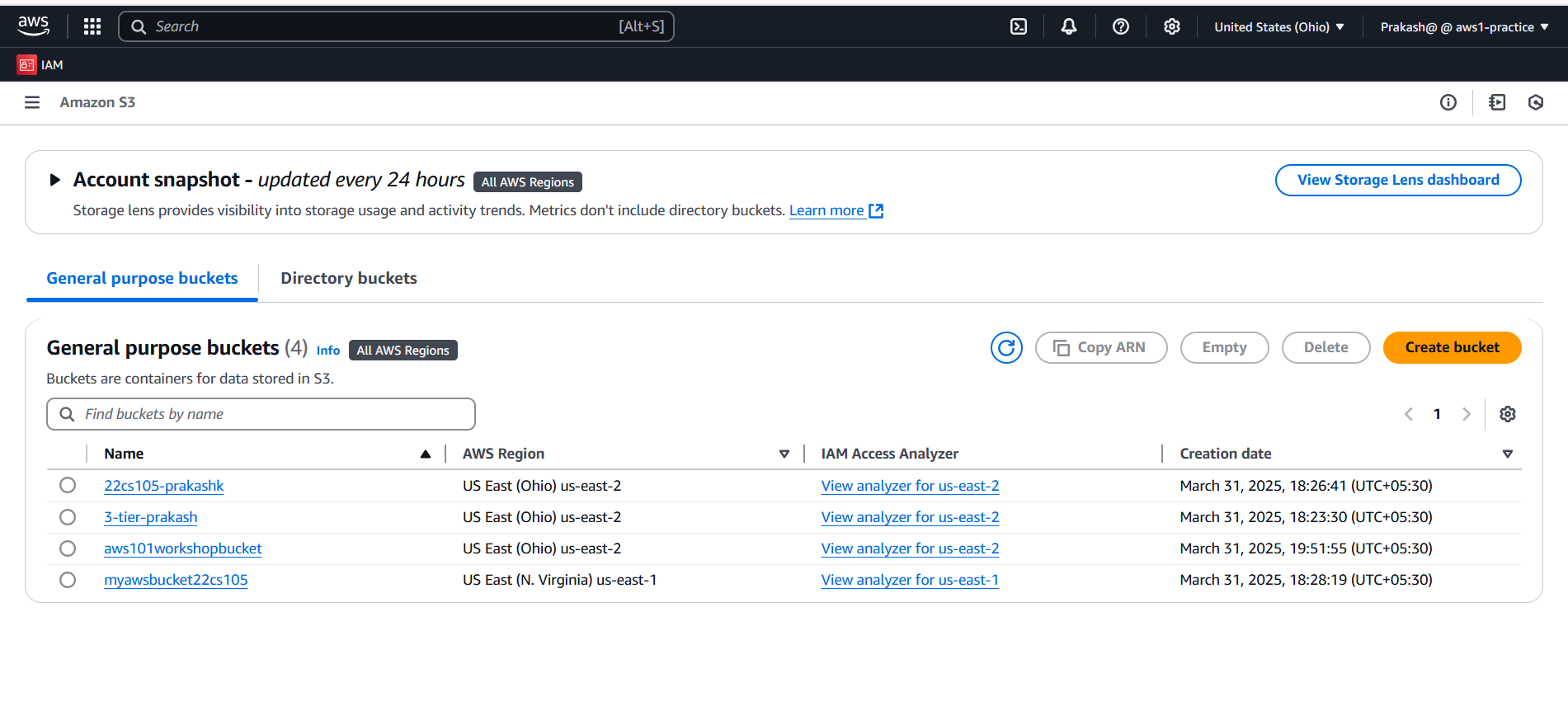The height and width of the screenshot is (725, 1568).
Task: Click the March 31, 2025, 18:26:41 date cell
Action: click(1306, 486)
